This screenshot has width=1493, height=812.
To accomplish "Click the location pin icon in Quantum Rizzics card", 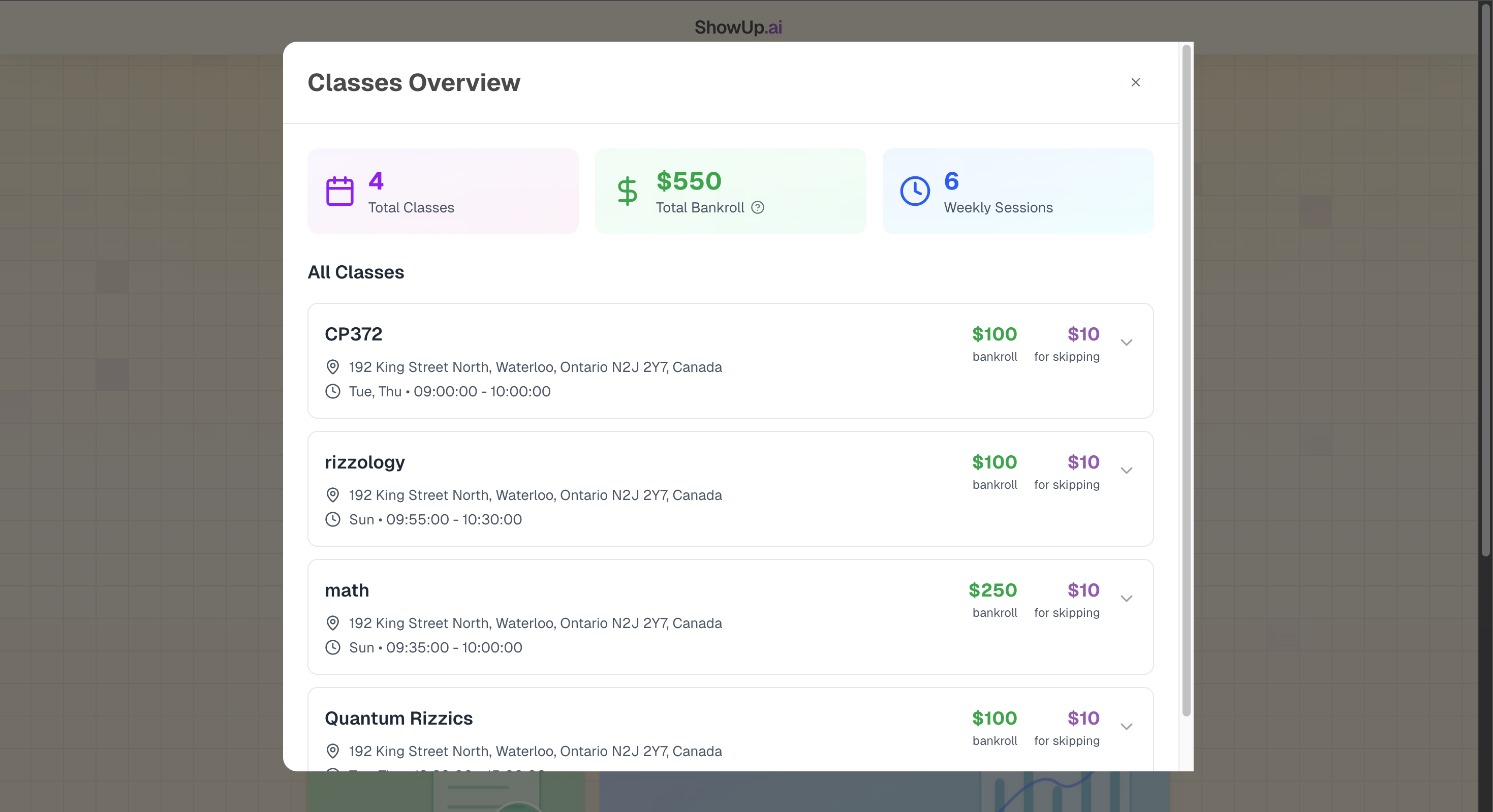I will pyautogui.click(x=333, y=751).
